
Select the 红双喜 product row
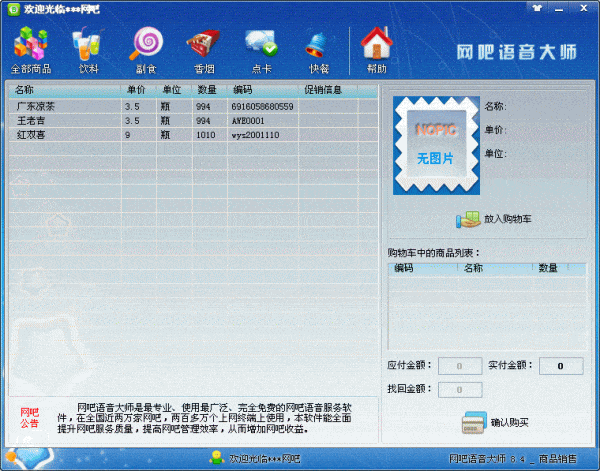point(60,134)
